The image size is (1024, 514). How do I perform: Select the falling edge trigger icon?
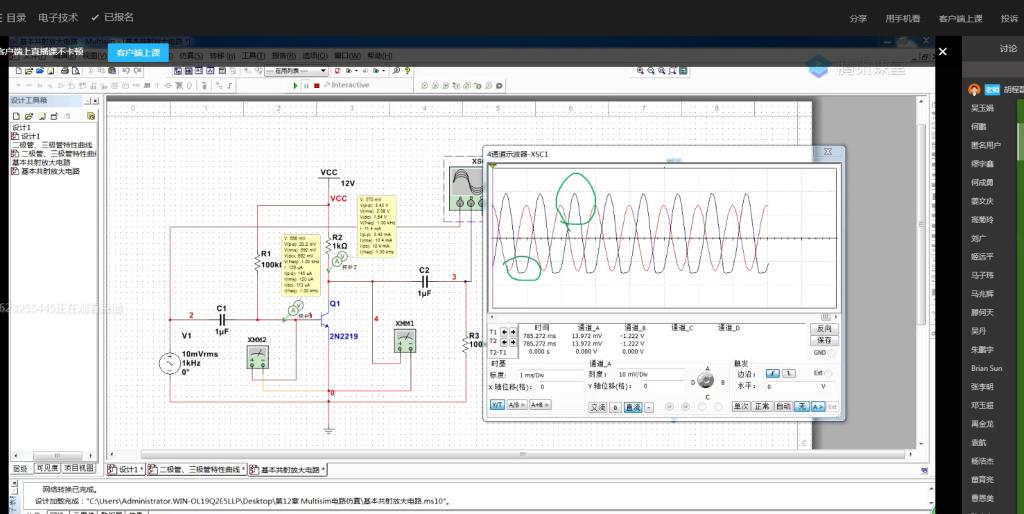pos(787,373)
